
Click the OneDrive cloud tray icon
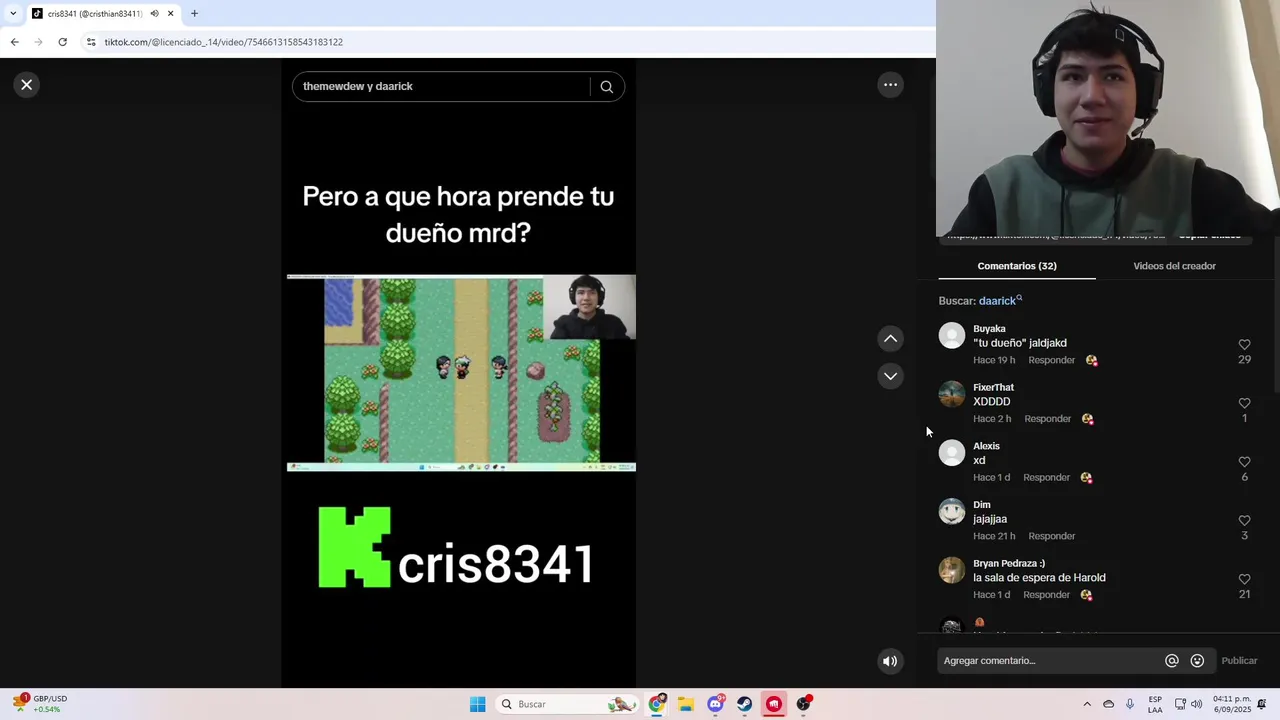(x=1108, y=704)
